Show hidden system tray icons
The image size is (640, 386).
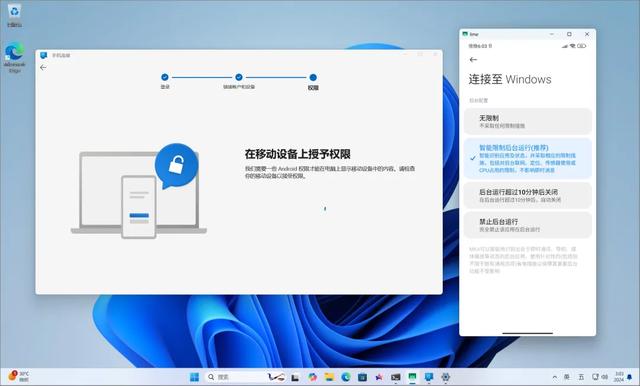point(554,377)
